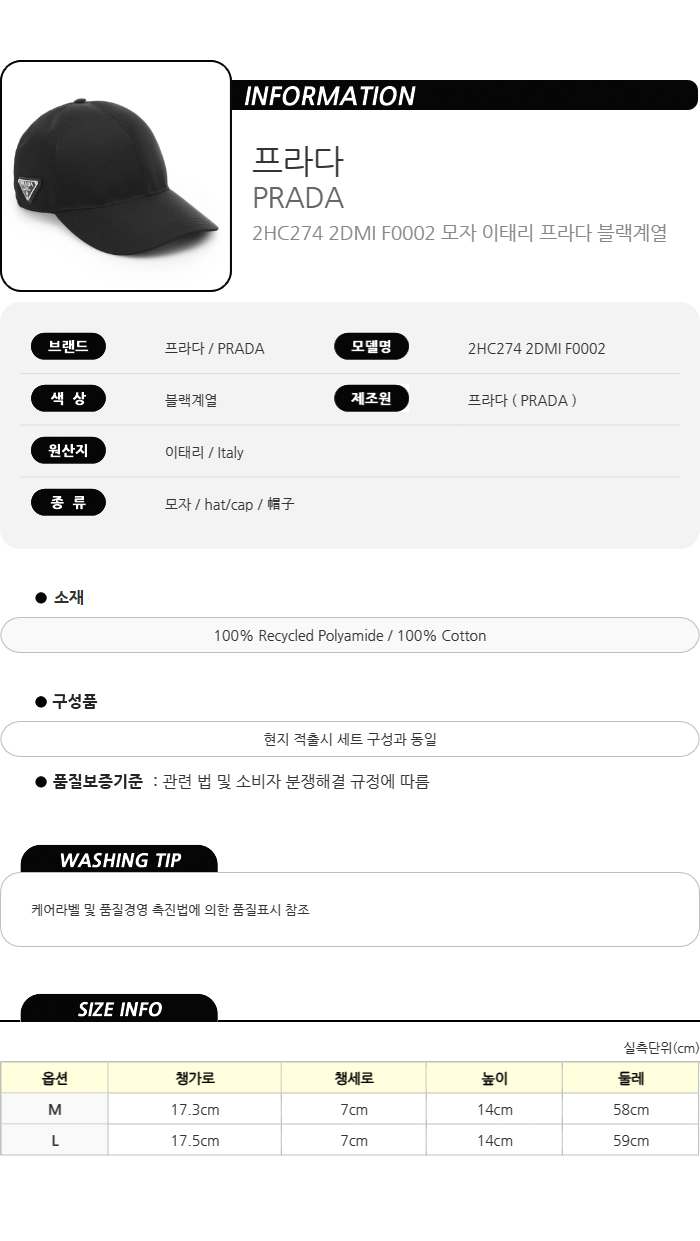Click the INFORMATION header banner

(465, 96)
